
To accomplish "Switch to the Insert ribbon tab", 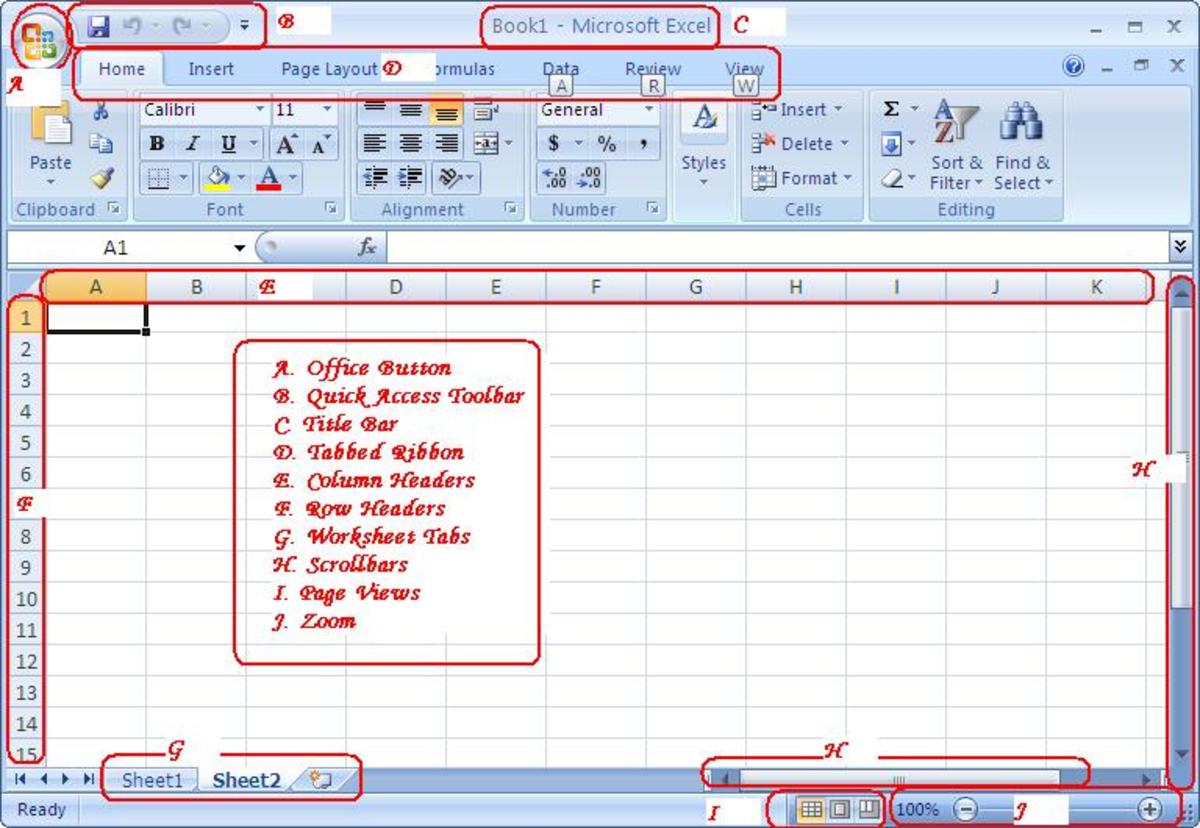I will click(x=211, y=69).
